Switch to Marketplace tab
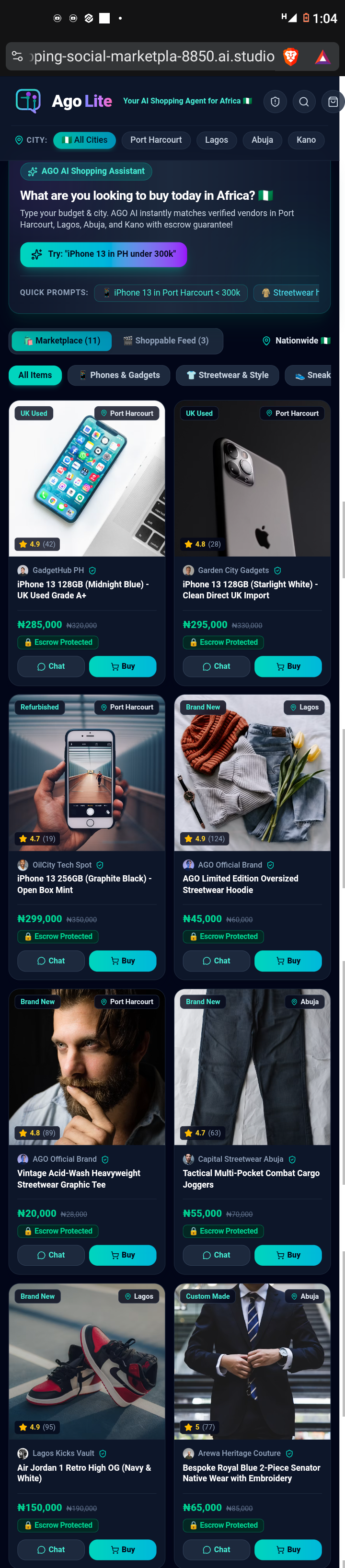The image size is (345, 1568). coord(61,341)
